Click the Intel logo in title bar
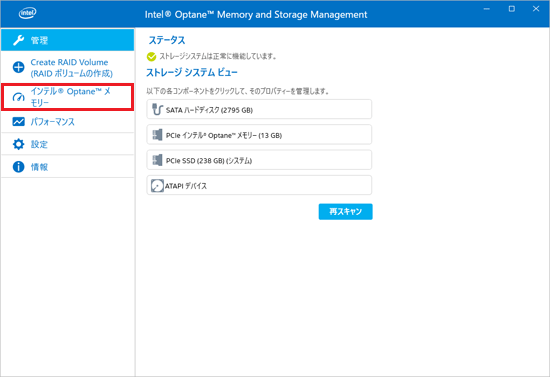The image size is (550, 377). 27,13
